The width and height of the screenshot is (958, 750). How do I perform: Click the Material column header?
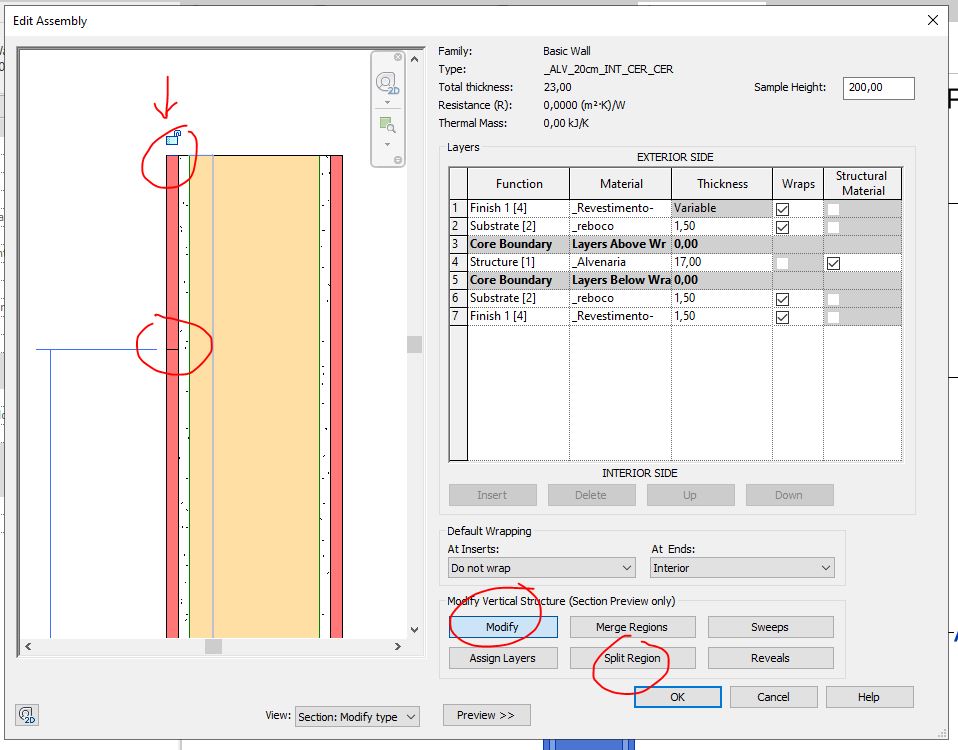pyautogui.click(x=621, y=184)
